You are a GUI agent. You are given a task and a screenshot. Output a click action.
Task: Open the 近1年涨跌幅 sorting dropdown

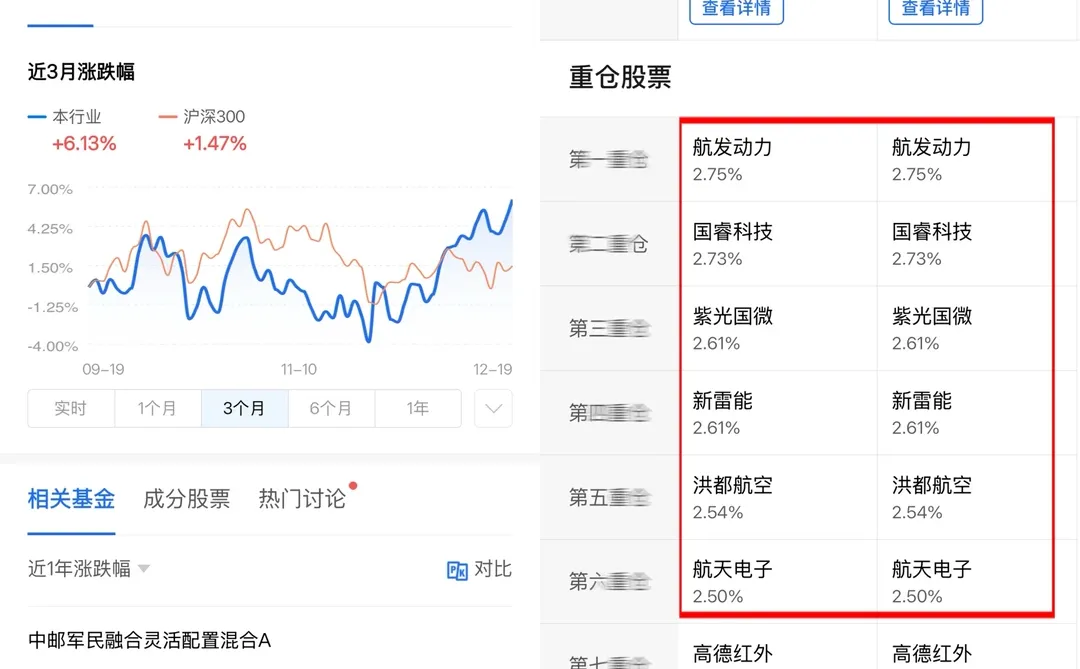[85, 569]
